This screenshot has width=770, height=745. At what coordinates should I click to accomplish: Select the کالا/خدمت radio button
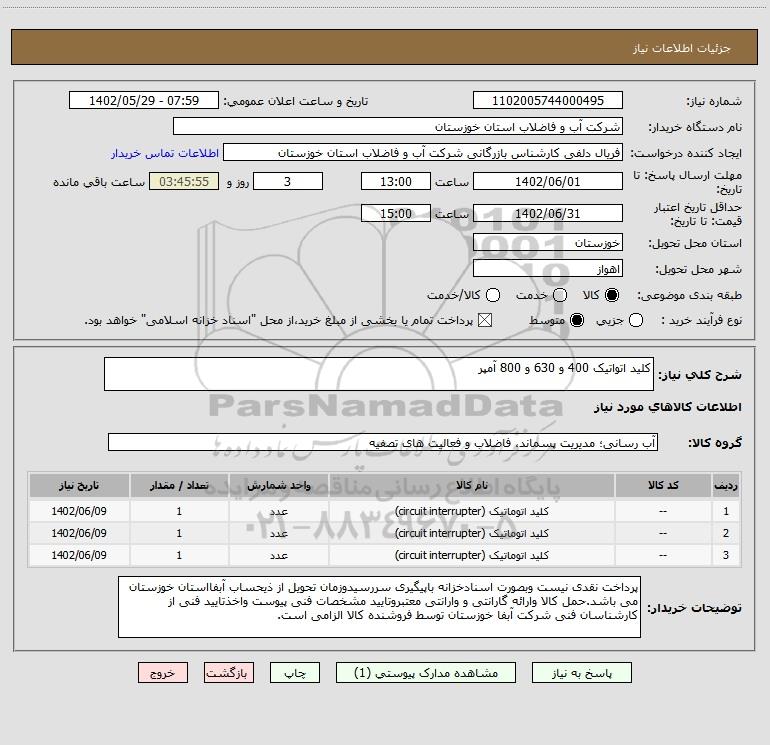point(493,295)
